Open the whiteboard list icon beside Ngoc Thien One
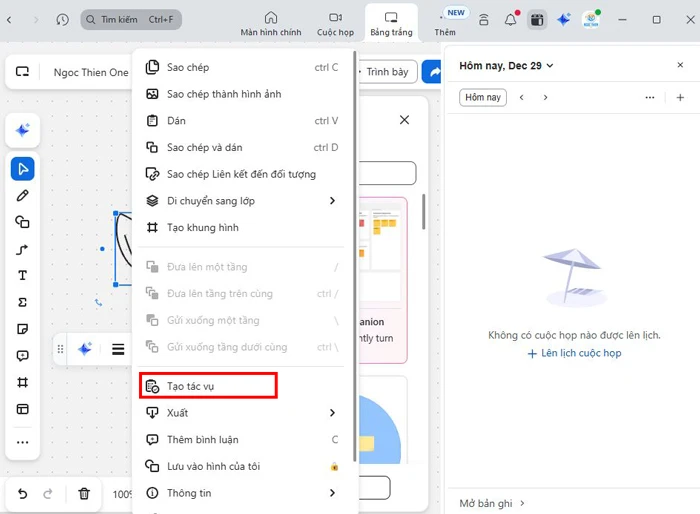This screenshot has height=514, width=700. click(x=22, y=72)
